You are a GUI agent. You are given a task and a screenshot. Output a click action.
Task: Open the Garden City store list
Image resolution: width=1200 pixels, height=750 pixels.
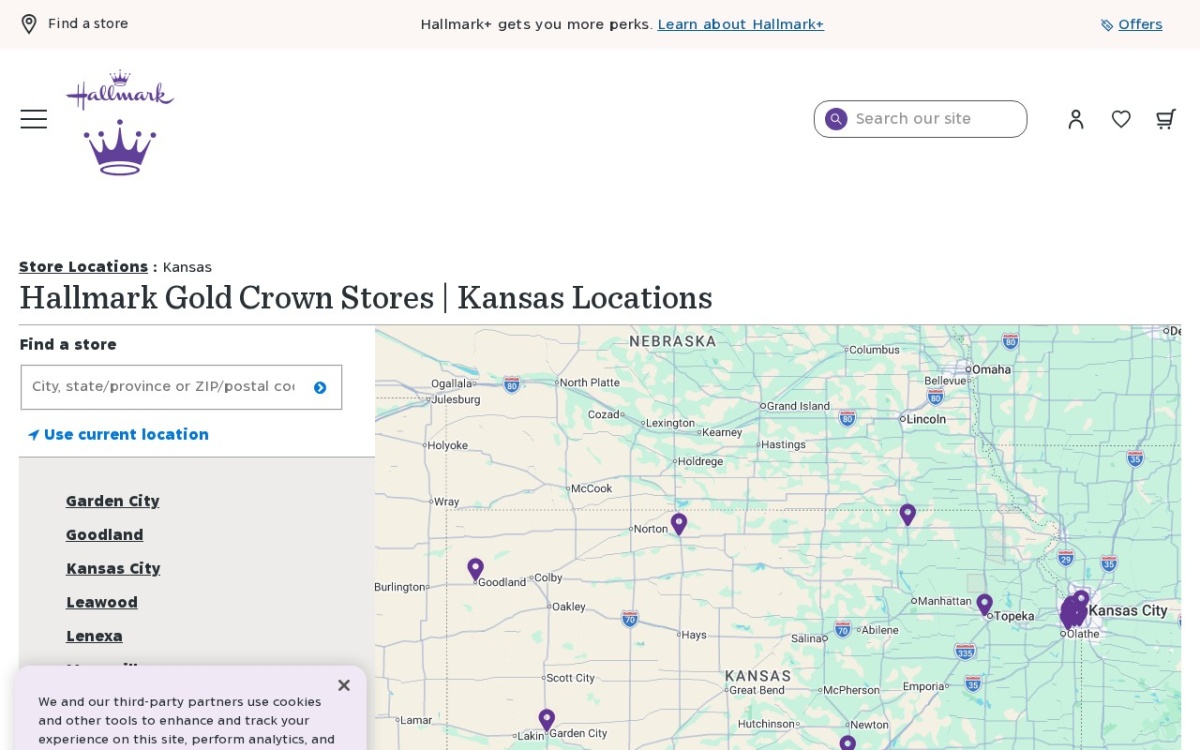tap(113, 501)
